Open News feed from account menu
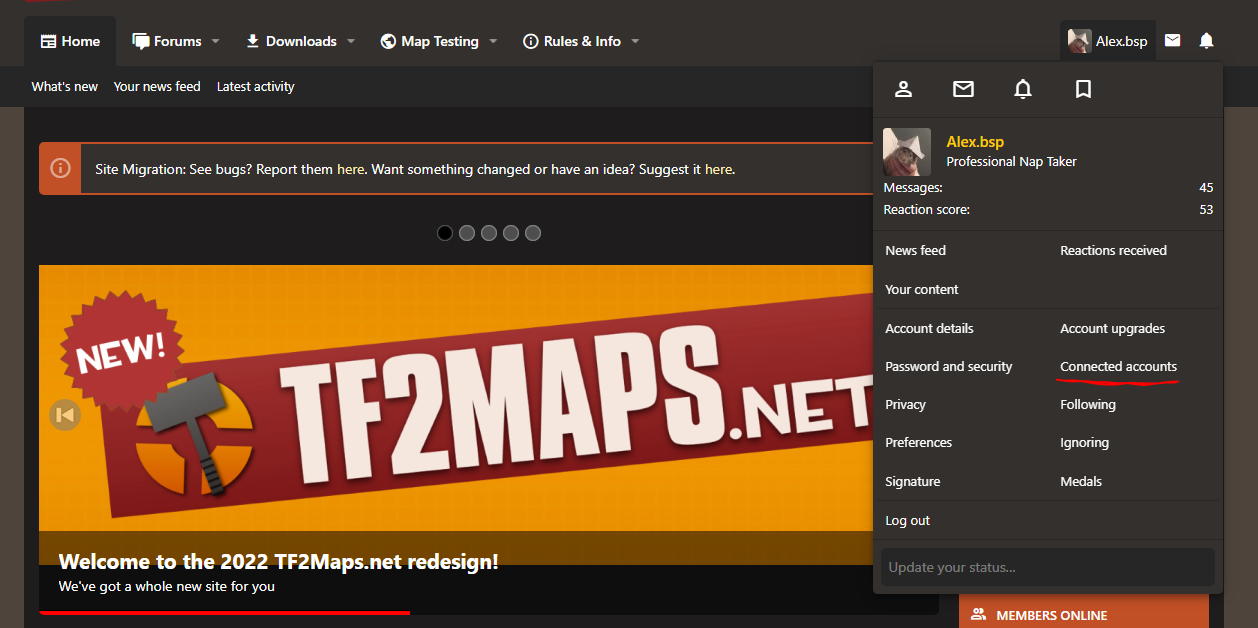Viewport: 1258px width, 628px height. [x=915, y=251]
